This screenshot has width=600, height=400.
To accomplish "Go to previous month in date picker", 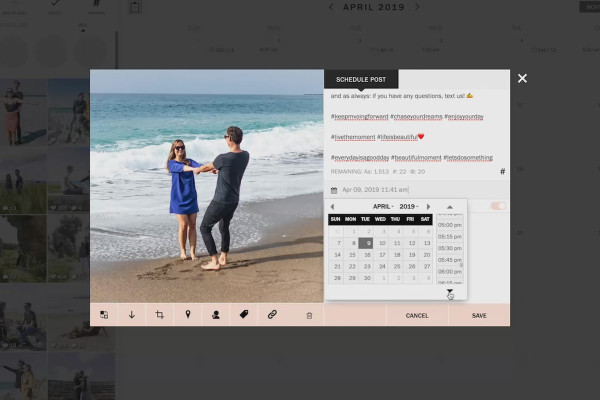I will tap(332, 207).
